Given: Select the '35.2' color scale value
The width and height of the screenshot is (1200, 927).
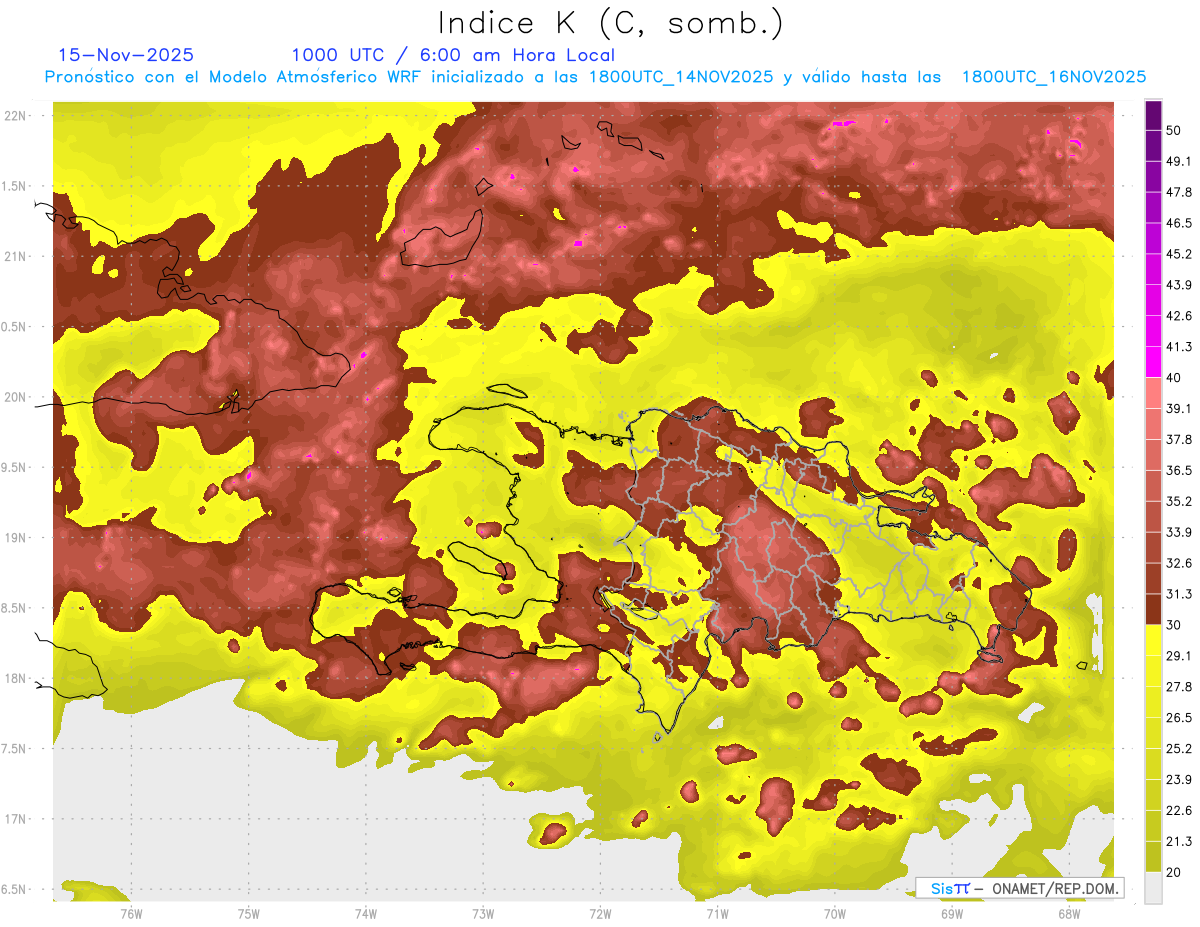Looking at the screenshot, I should pos(1179,501).
